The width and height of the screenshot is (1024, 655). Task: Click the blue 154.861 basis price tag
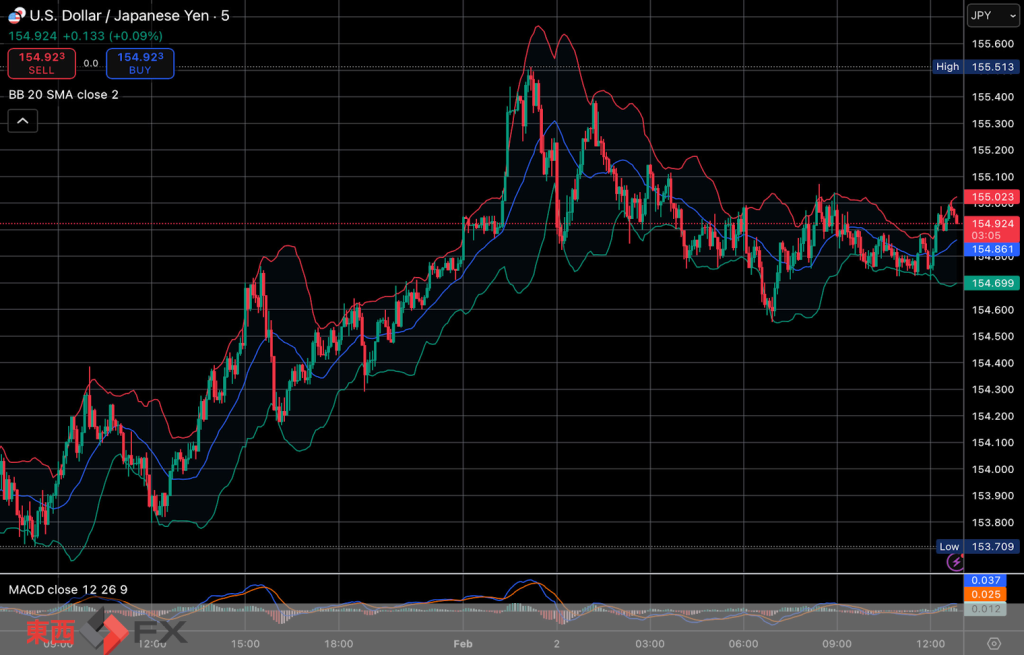click(x=992, y=249)
